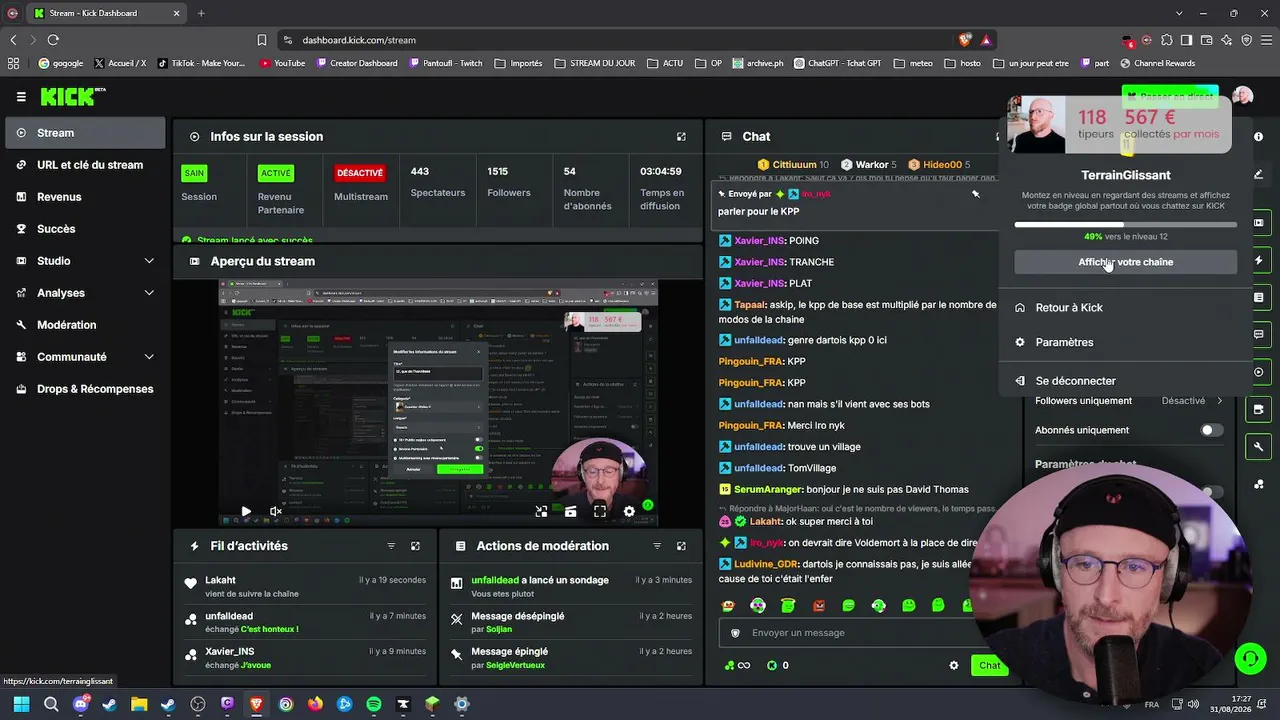Click the Afficher votre chaîne button

[1126, 262]
